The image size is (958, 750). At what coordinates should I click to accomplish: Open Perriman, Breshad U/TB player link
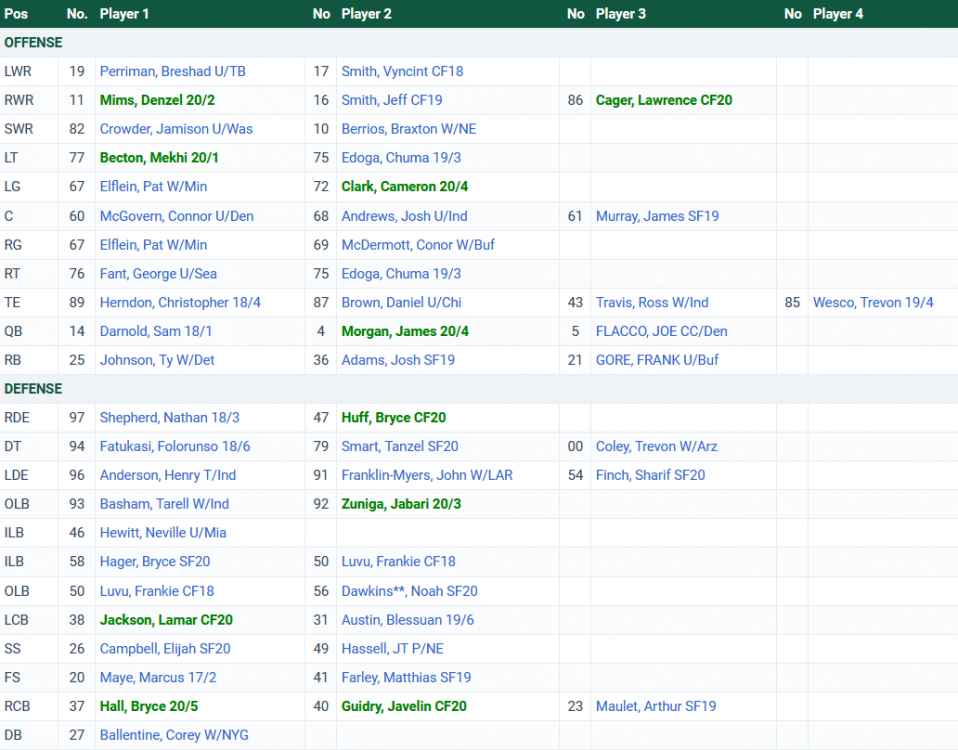click(x=172, y=71)
